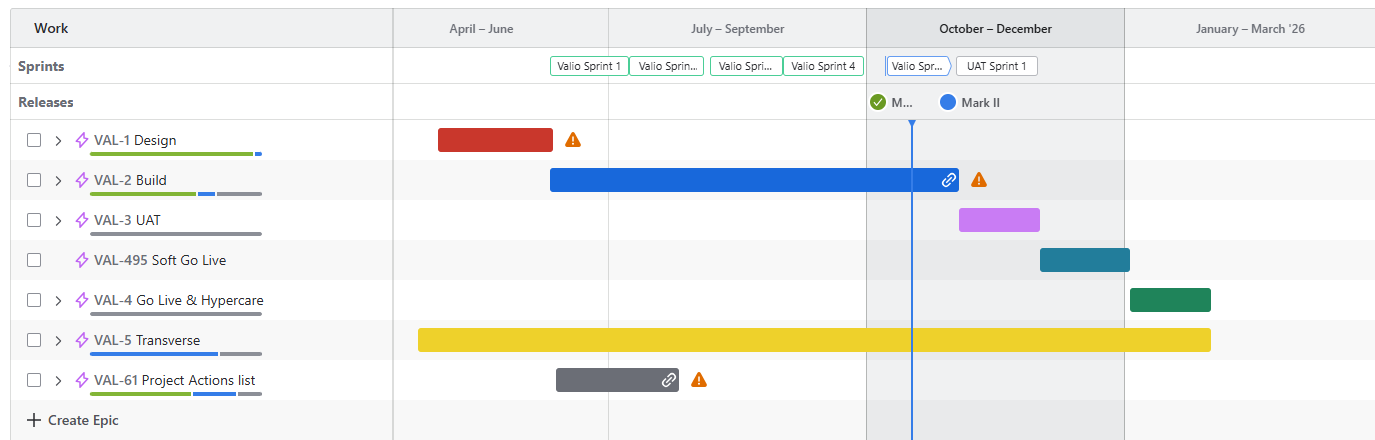Click the epic lightning icon for VAL-495
The width and height of the screenshot is (1375, 440).
coord(82,260)
